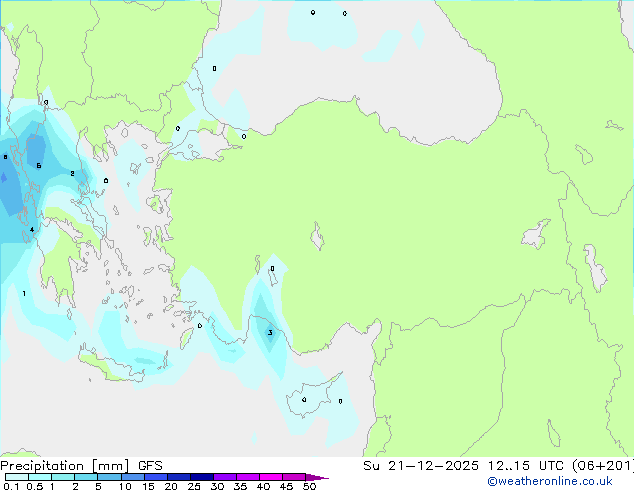Click the 25–30 mm navy legend swatch
Viewport: 634px width, 490px height.
point(202,477)
